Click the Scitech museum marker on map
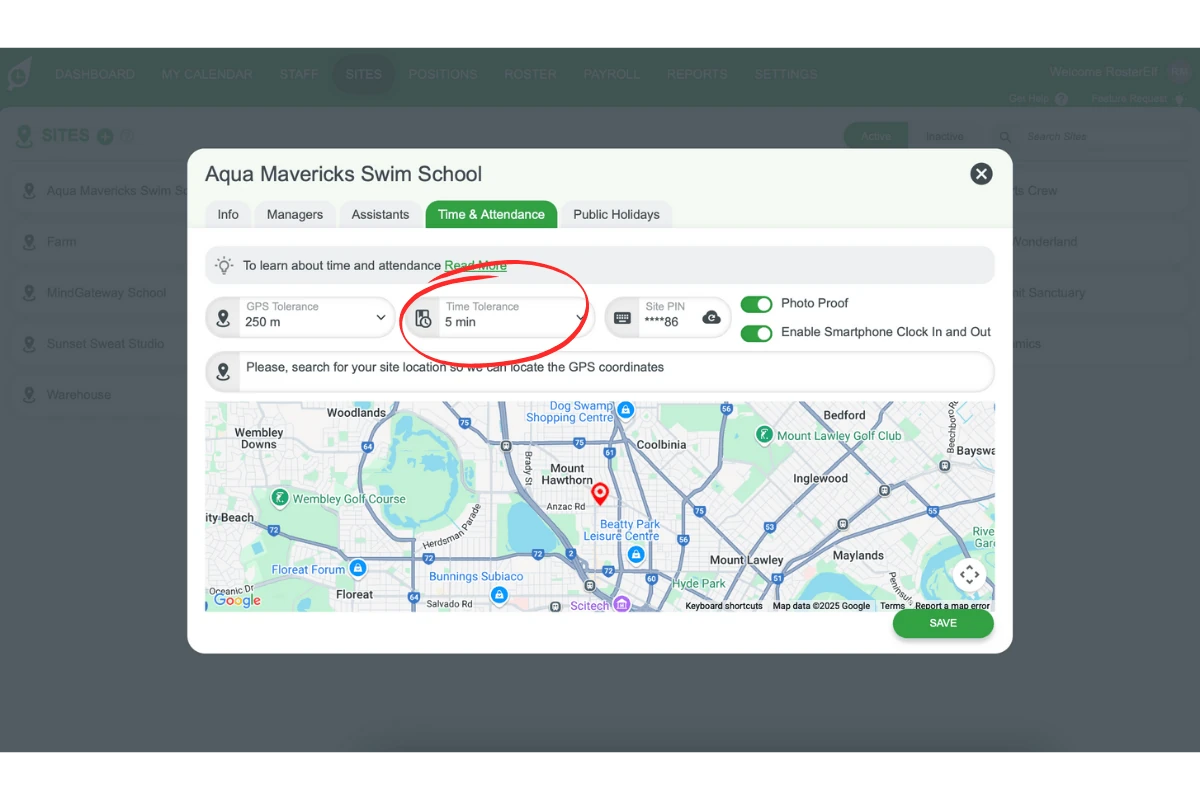The image size is (1200, 800). [x=621, y=604]
